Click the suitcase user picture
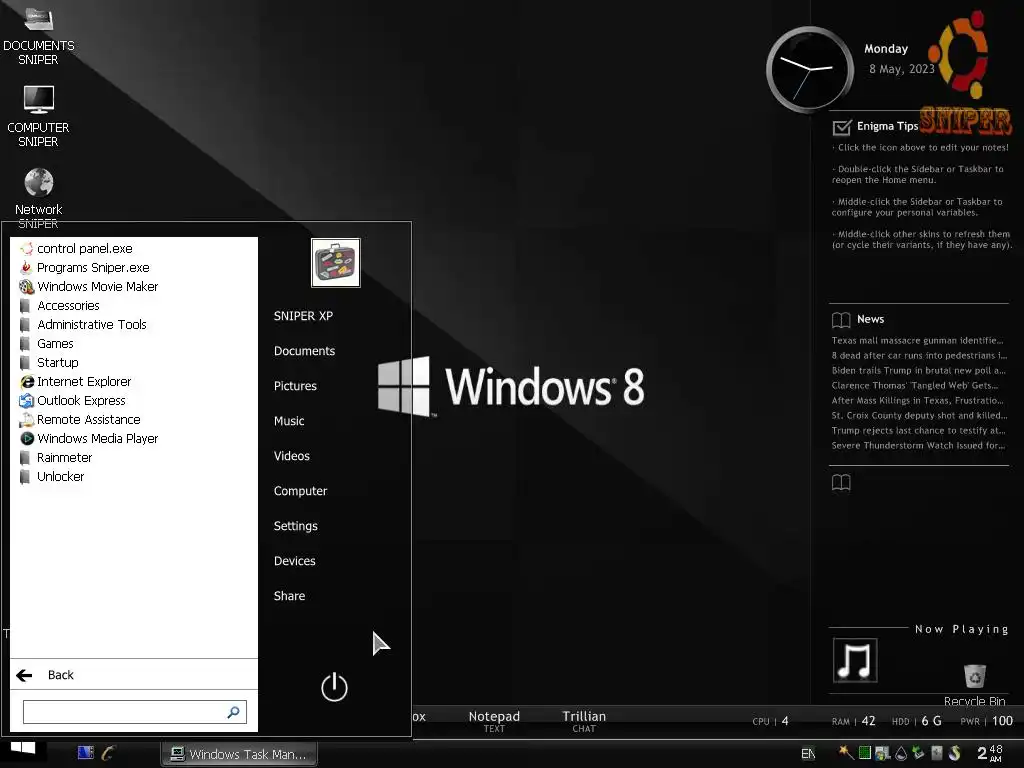 coord(336,263)
